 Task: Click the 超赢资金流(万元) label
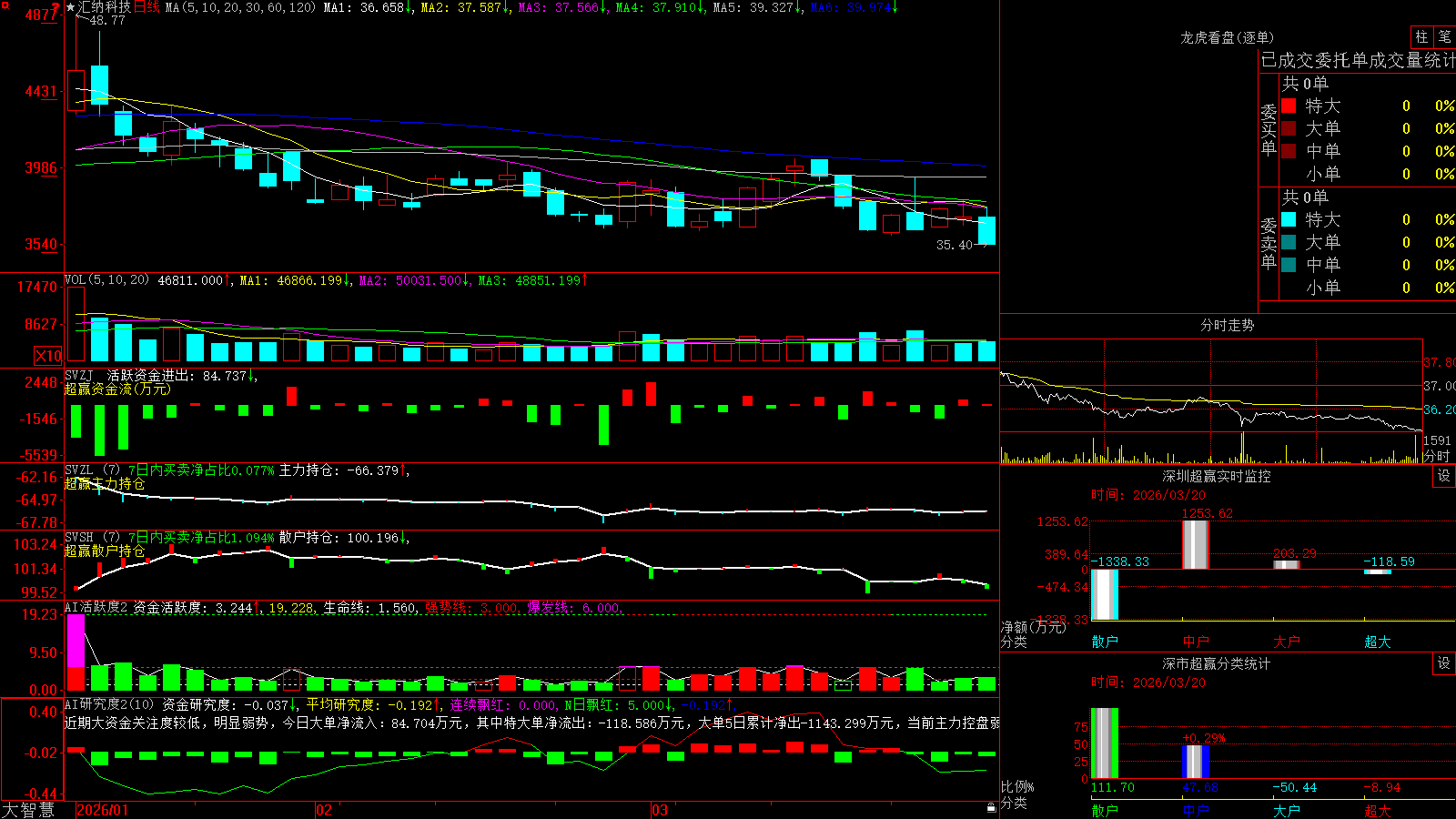(x=117, y=389)
